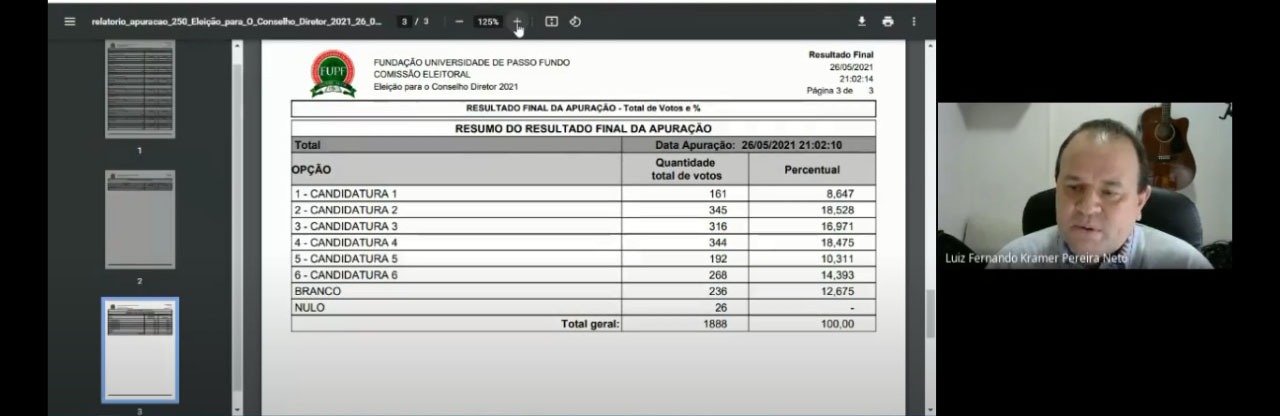Screen dimensions: 1280x416
Task: Click 'Eleição para o Conselho Diretor 2021' text
Action: [446, 86]
